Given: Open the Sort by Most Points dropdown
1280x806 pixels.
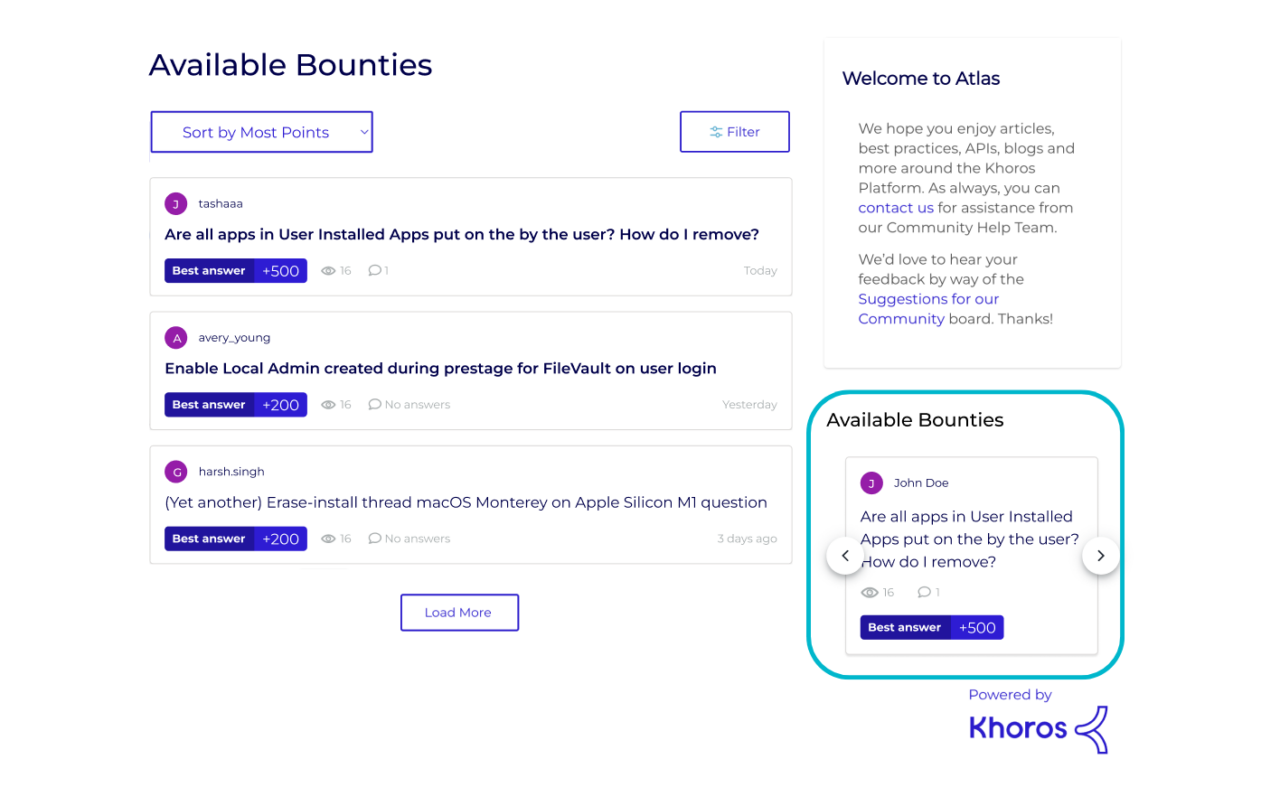Looking at the screenshot, I should click(x=261, y=131).
